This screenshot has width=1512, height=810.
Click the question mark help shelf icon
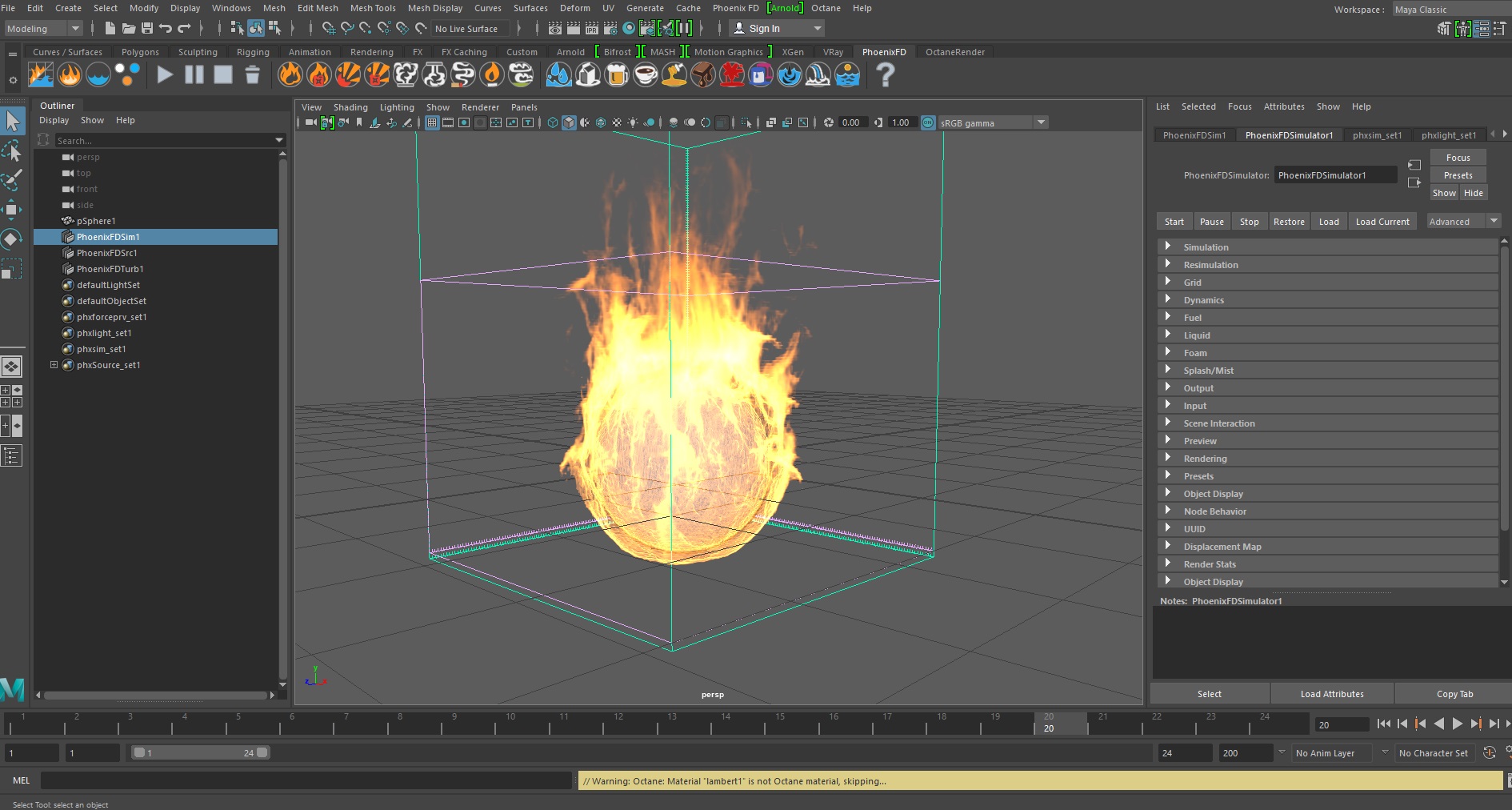coord(885,75)
